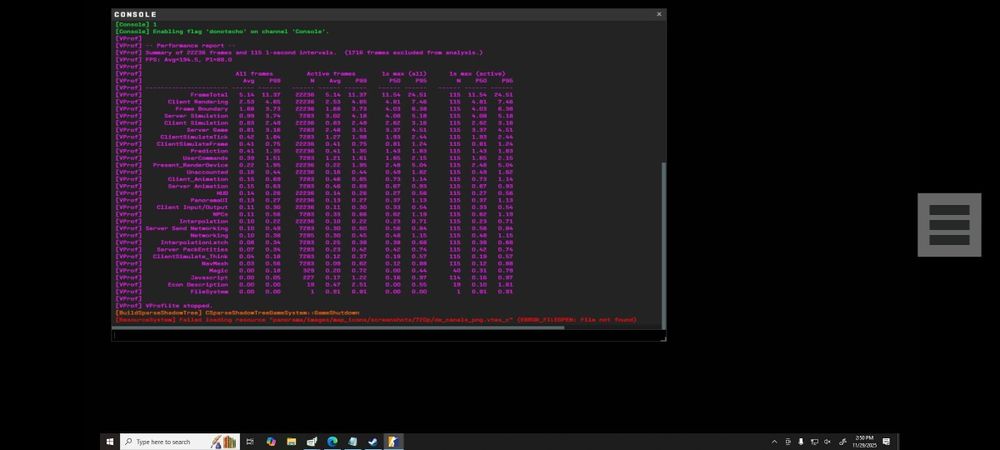Select the 'Client Simulation' row label
1000x450 pixels.
pos(196,122)
